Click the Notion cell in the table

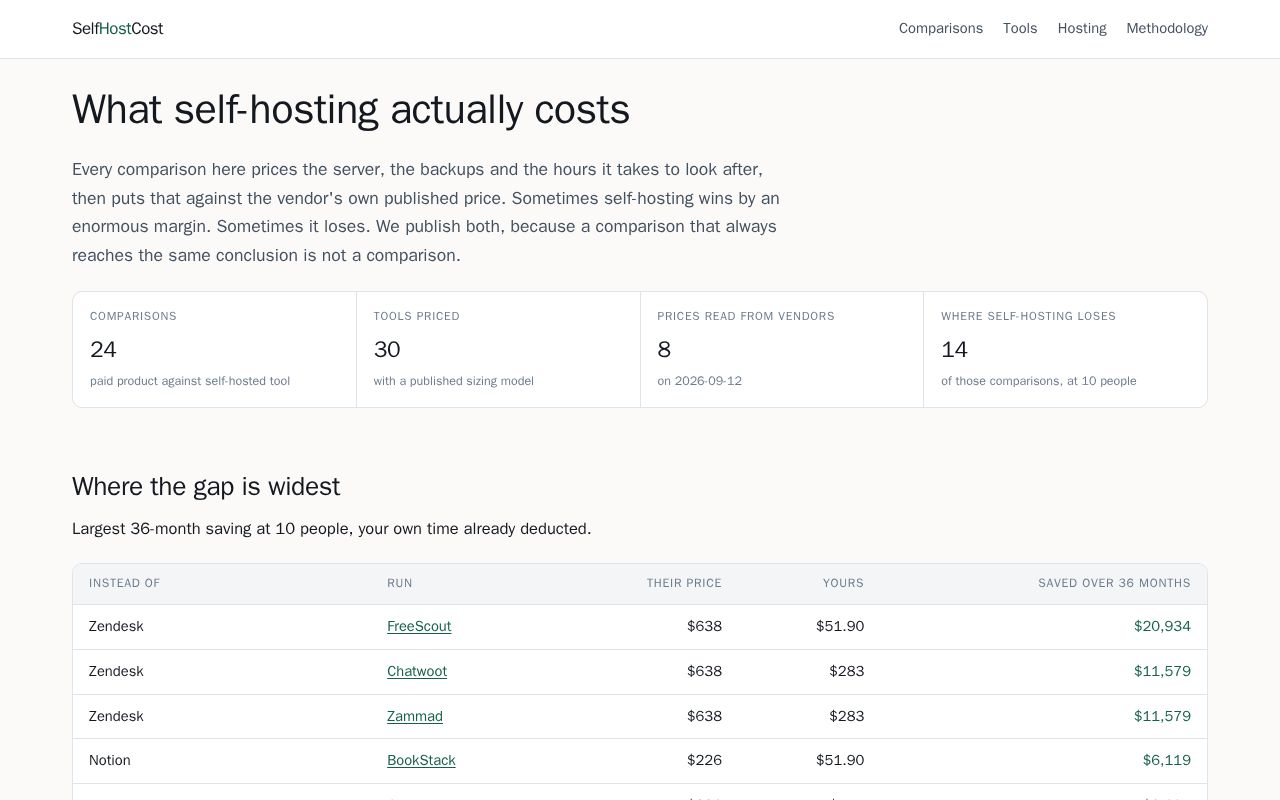(x=110, y=760)
